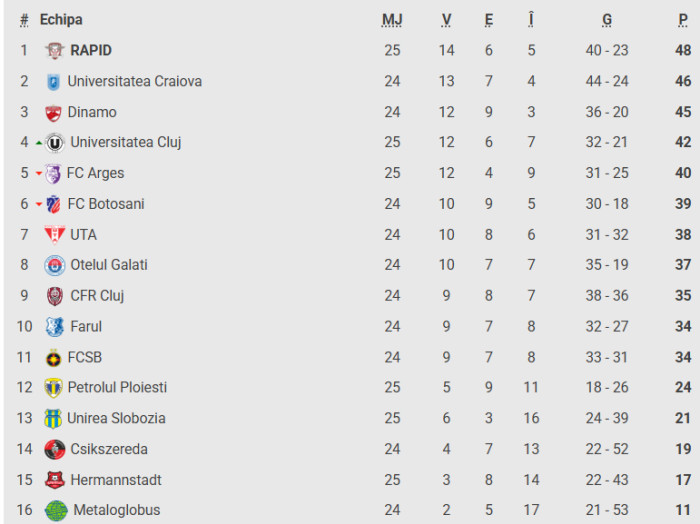
Task: Click the Metaloglobus team logo
Action: (x=56, y=510)
